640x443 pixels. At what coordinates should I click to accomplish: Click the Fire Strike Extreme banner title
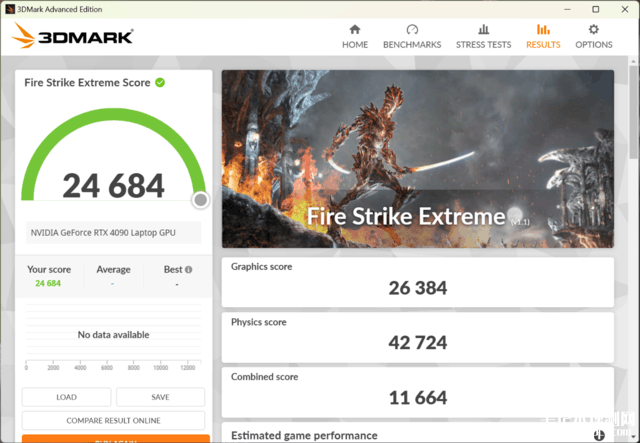[x=406, y=216]
